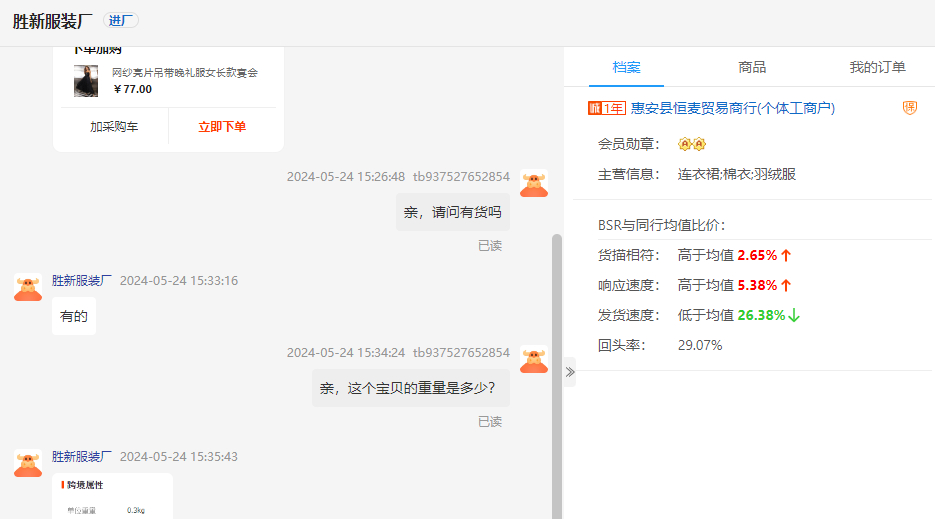This screenshot has height=519, width=935.
Task: Open the 我的订单 tab
Action: click(x=877, y=67)
